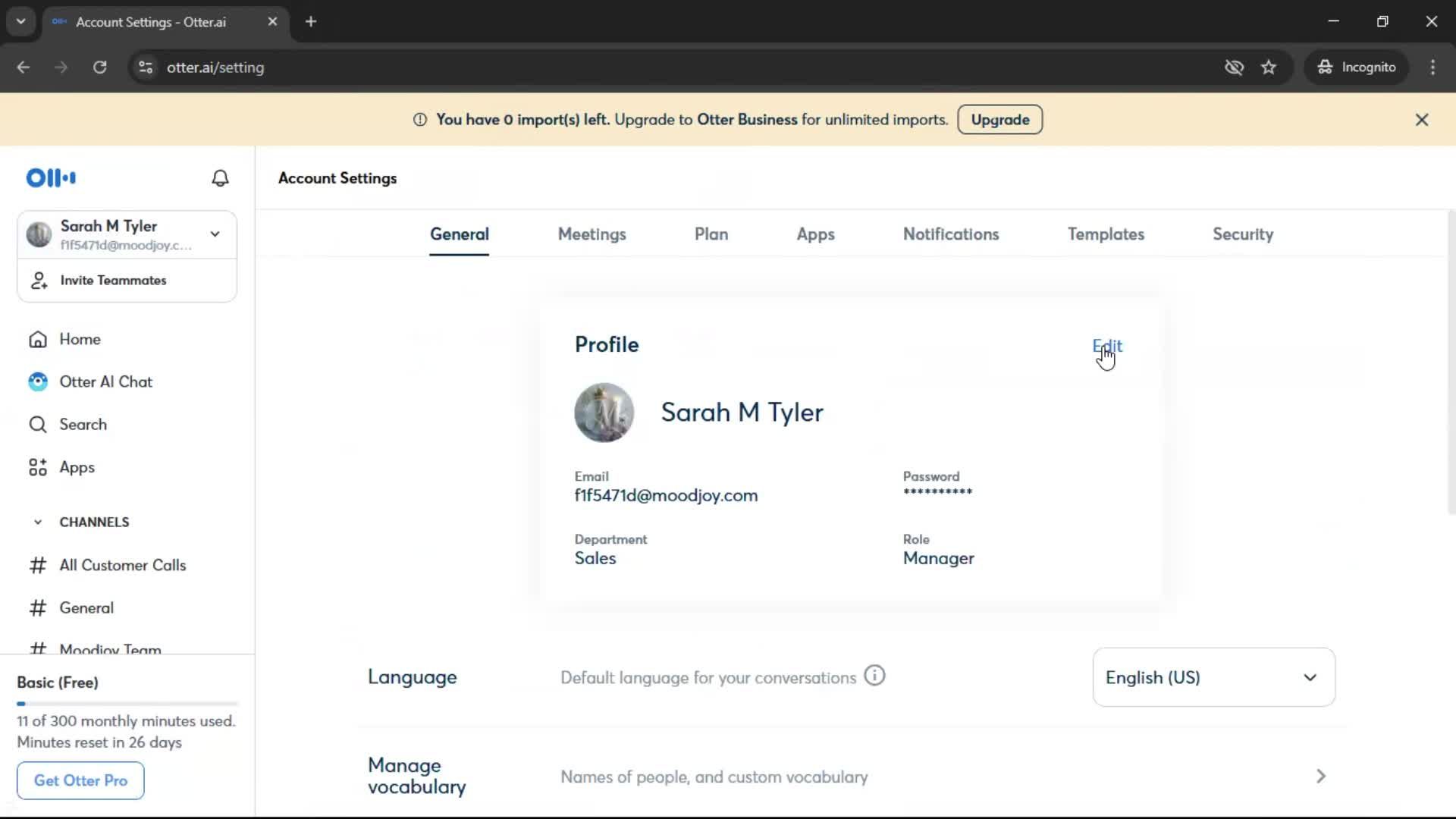This screenshot has width=1456, height=819.
Task: Click the Home house icon in sidebar
Action: point(38,340)
